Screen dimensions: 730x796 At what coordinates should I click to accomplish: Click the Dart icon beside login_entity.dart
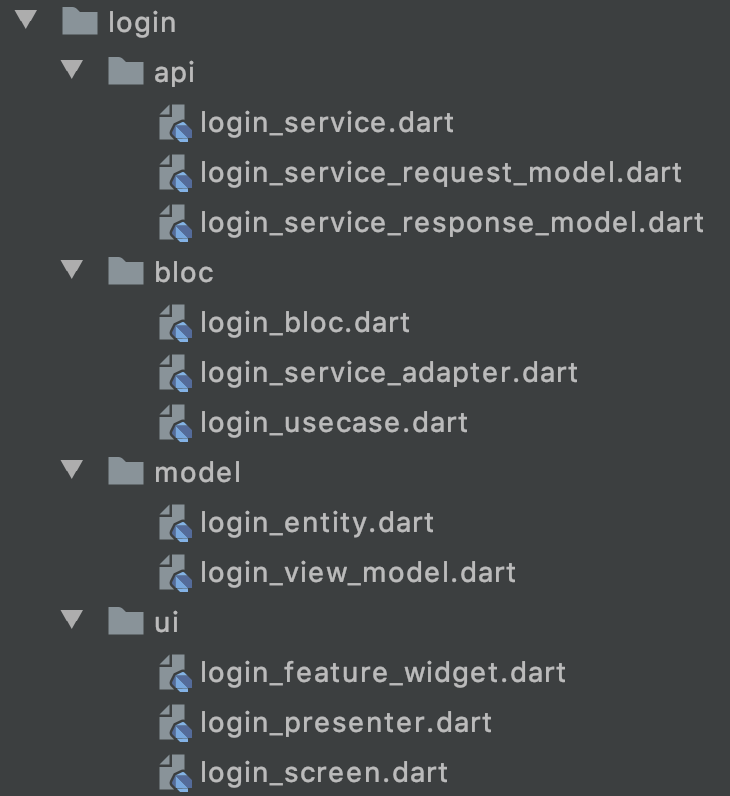(174, 523)
